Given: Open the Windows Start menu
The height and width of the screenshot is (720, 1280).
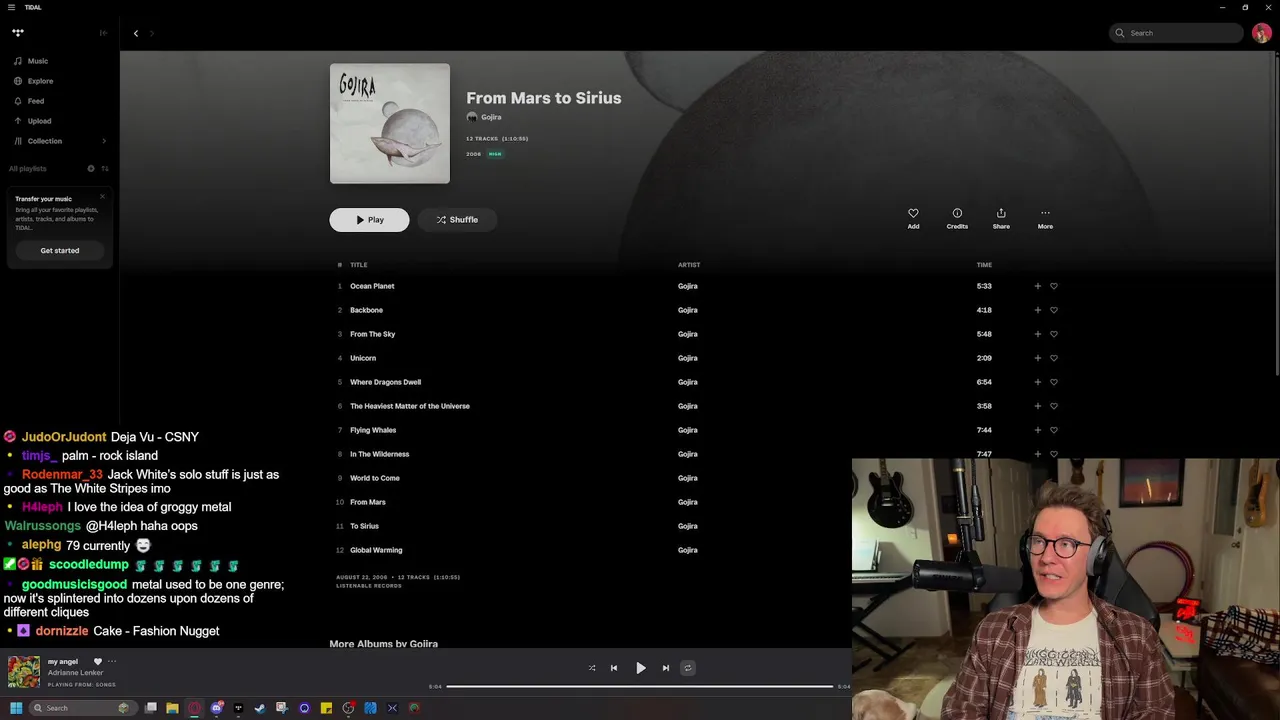Looking at the screenshot, I should click(x=16, y=708).
